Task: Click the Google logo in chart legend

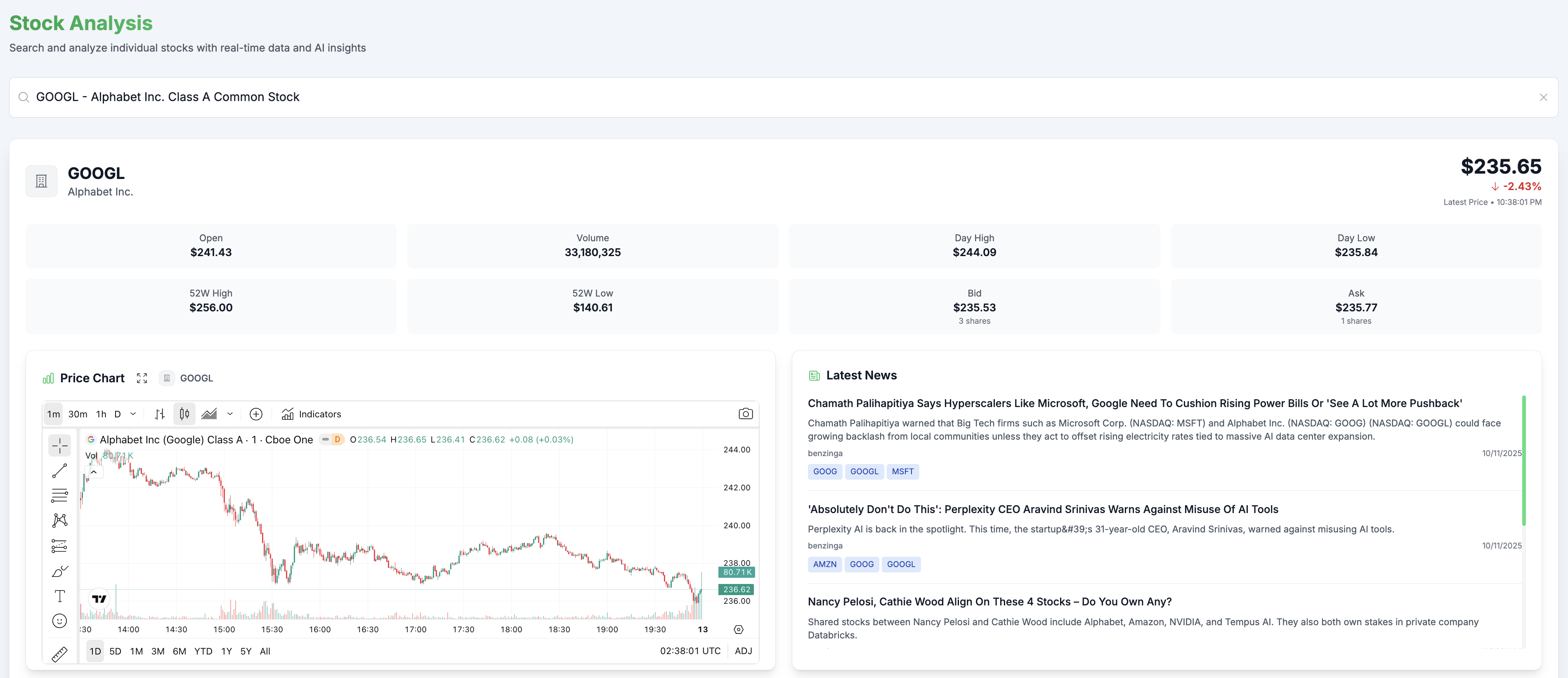Action: pyautogui.click(x=91, y=440)
